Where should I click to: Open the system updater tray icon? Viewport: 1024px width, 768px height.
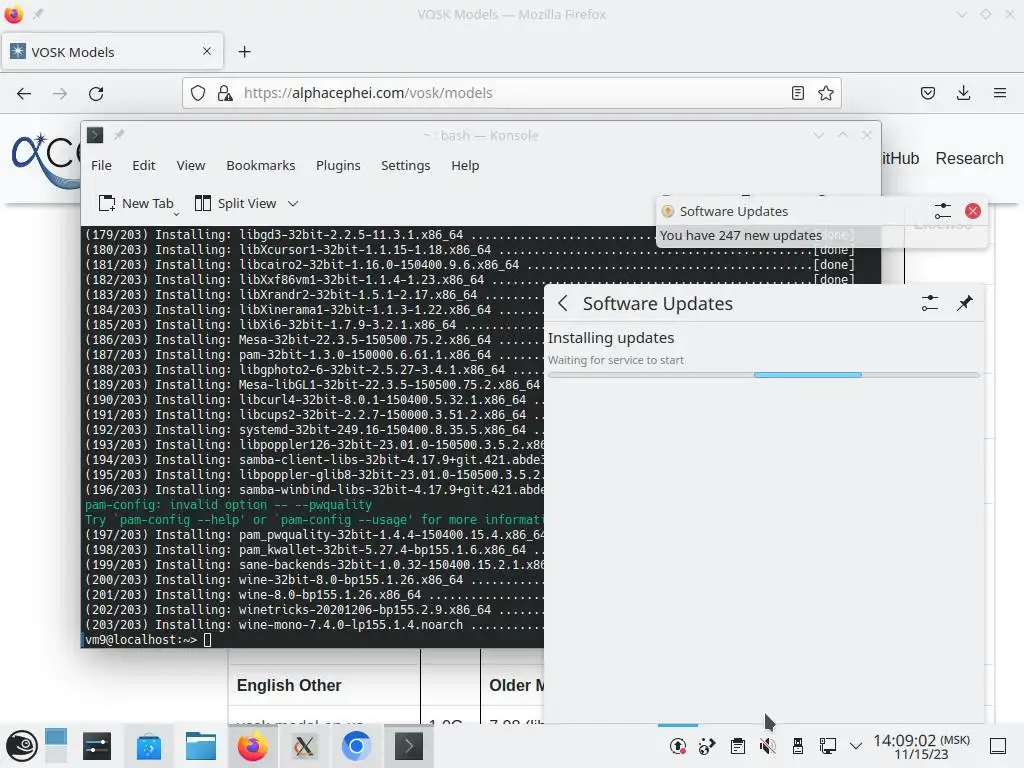[x=707, y=746]
